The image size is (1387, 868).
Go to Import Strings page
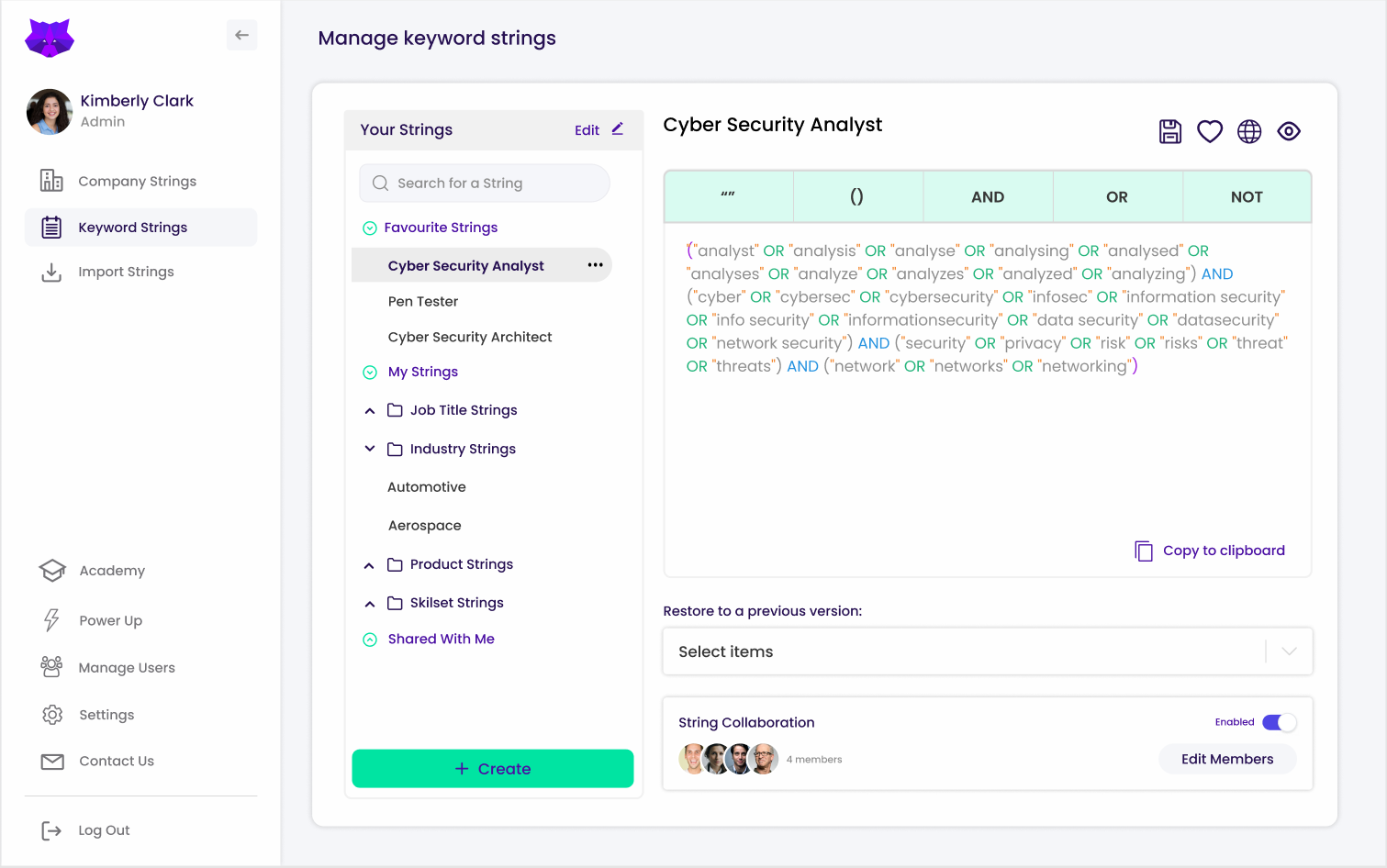click(126, 272)
